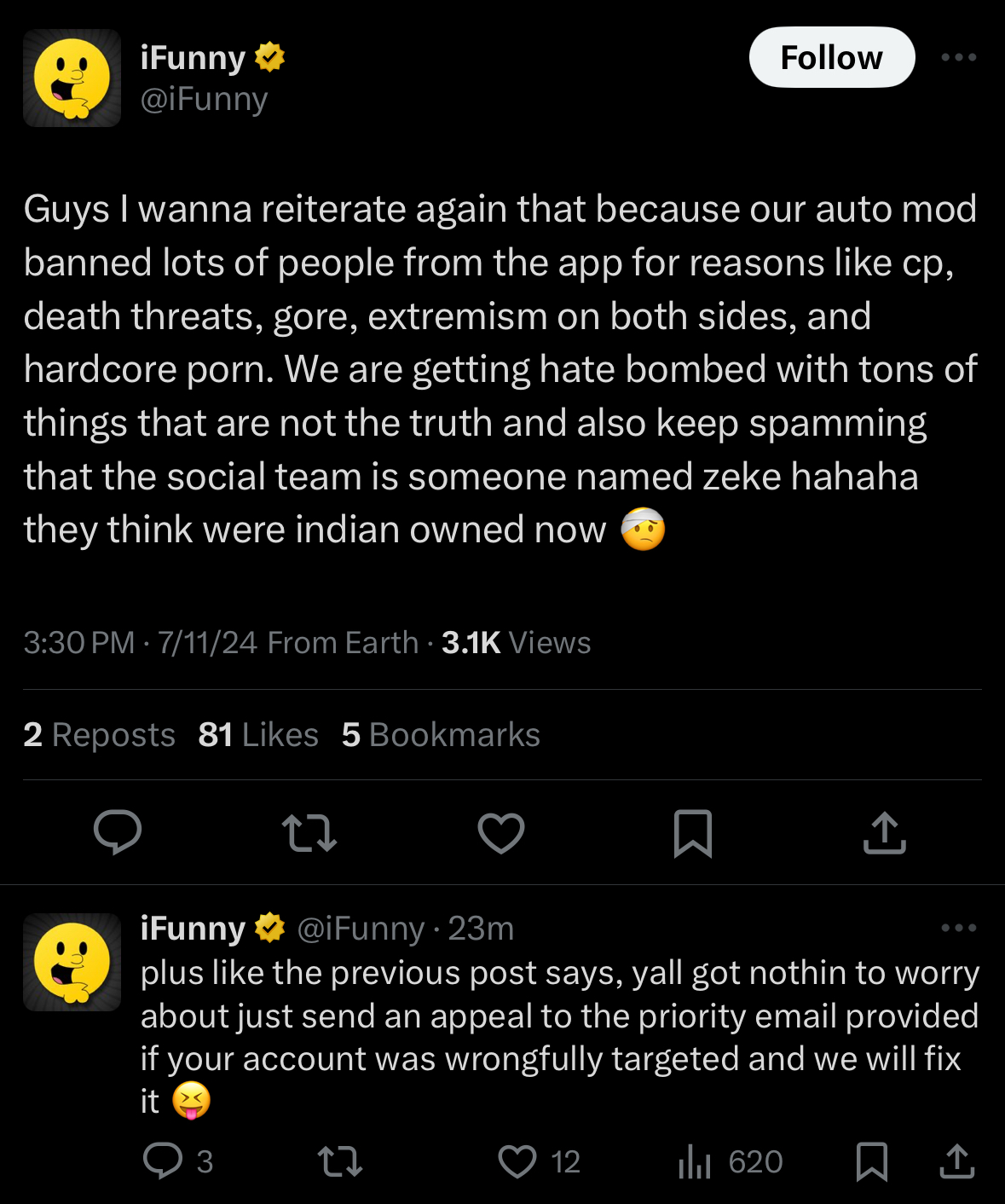Like the main iFunny post

[501, 833]
